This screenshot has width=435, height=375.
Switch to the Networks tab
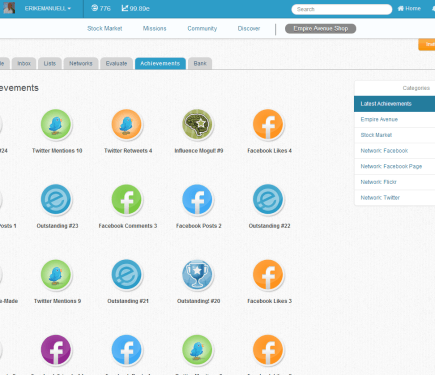(x=81, y=63)
